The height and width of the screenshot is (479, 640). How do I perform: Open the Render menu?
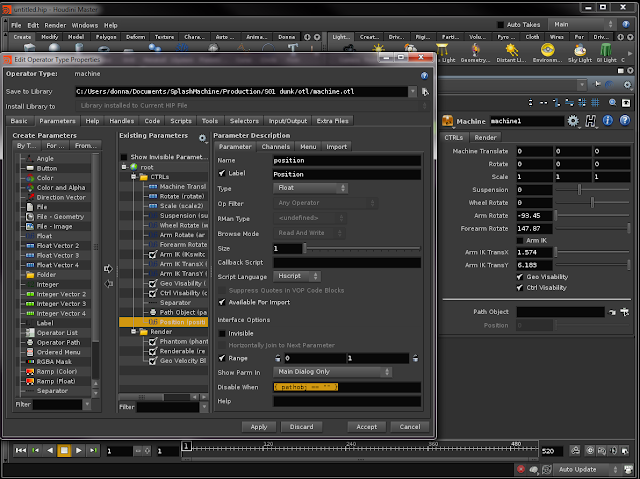click(x=55, y=25)
